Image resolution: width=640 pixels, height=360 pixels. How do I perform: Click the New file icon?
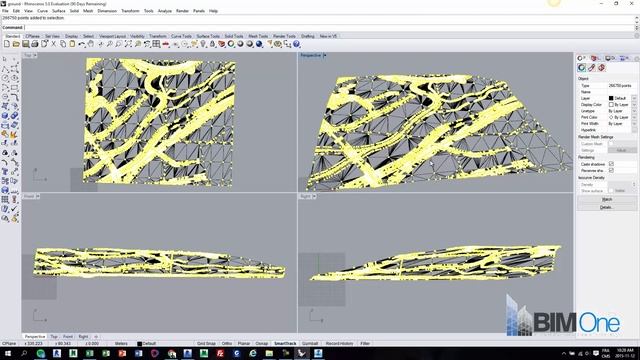click(7, 44)
